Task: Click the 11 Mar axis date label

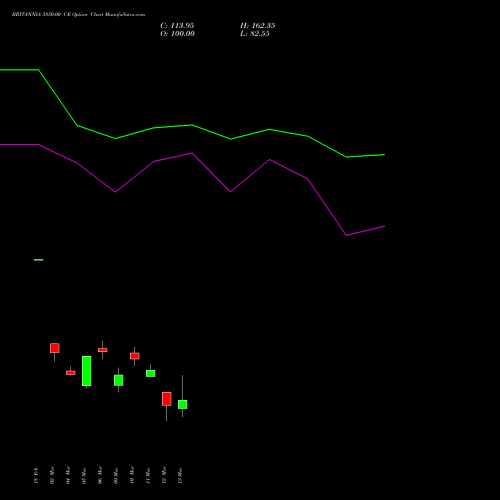Action: tap(148, 475)
